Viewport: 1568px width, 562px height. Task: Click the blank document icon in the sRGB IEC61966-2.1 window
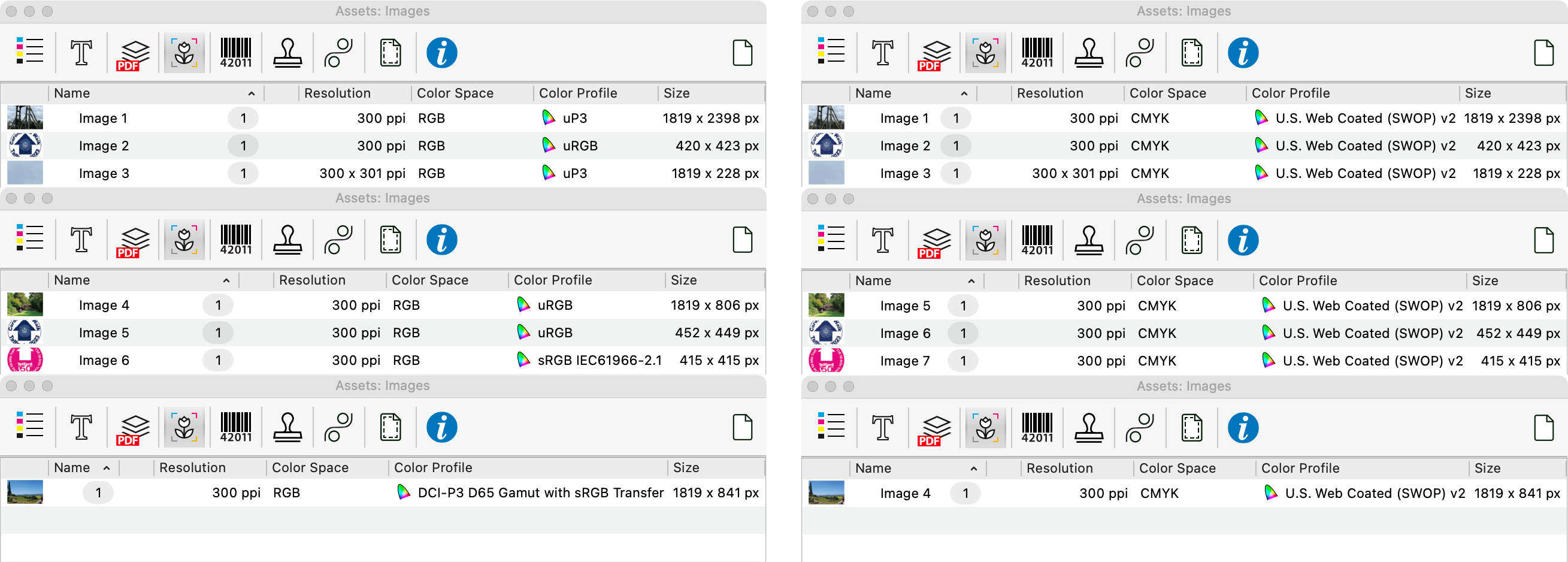pos(742,240)
